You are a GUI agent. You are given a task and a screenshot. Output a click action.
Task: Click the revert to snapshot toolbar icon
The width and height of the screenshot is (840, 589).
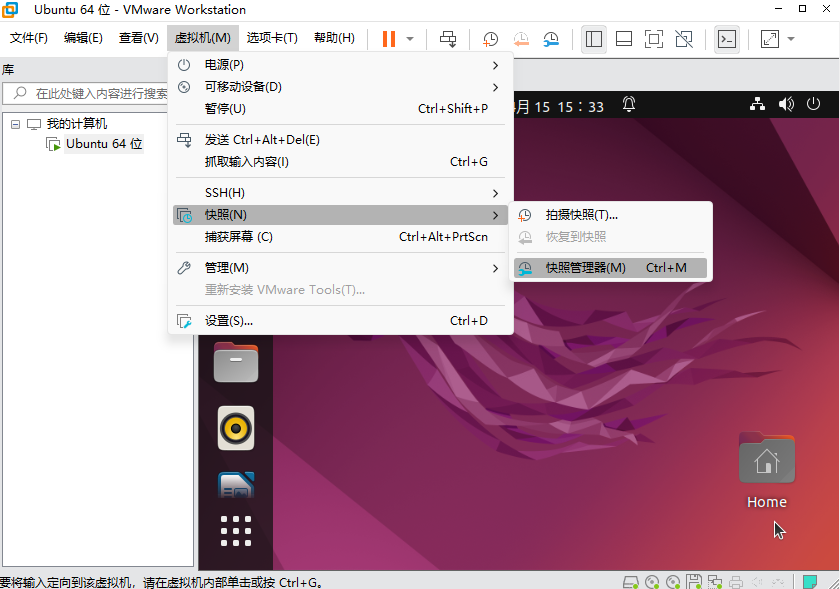521,39
